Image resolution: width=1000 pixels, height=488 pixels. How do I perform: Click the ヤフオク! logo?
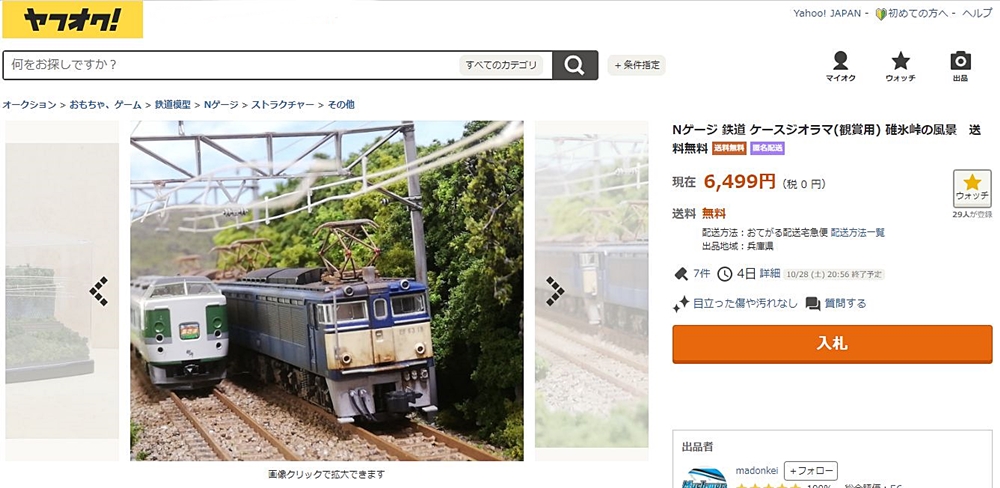pyautogui.click(x=73, y=20)
